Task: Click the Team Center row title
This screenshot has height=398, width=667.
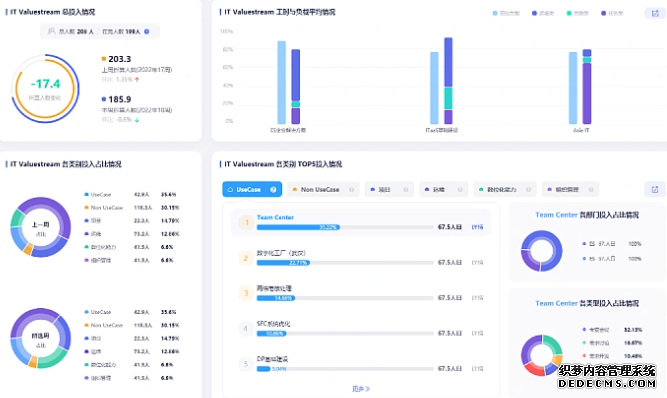Action: (275, 217)
